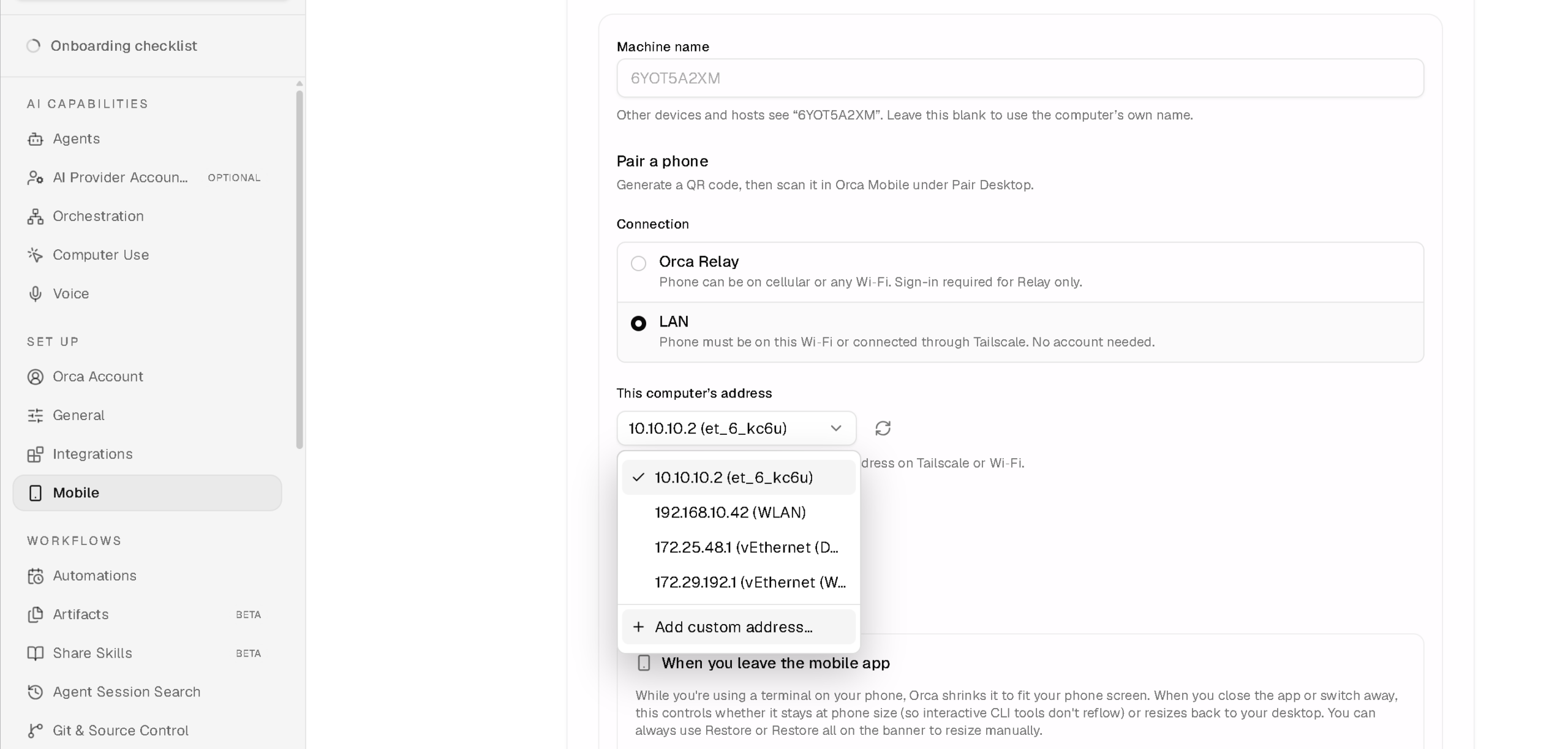Focus the Machine name input field
This screenshot has height=749, width=1568.
tap(1020, 78)
